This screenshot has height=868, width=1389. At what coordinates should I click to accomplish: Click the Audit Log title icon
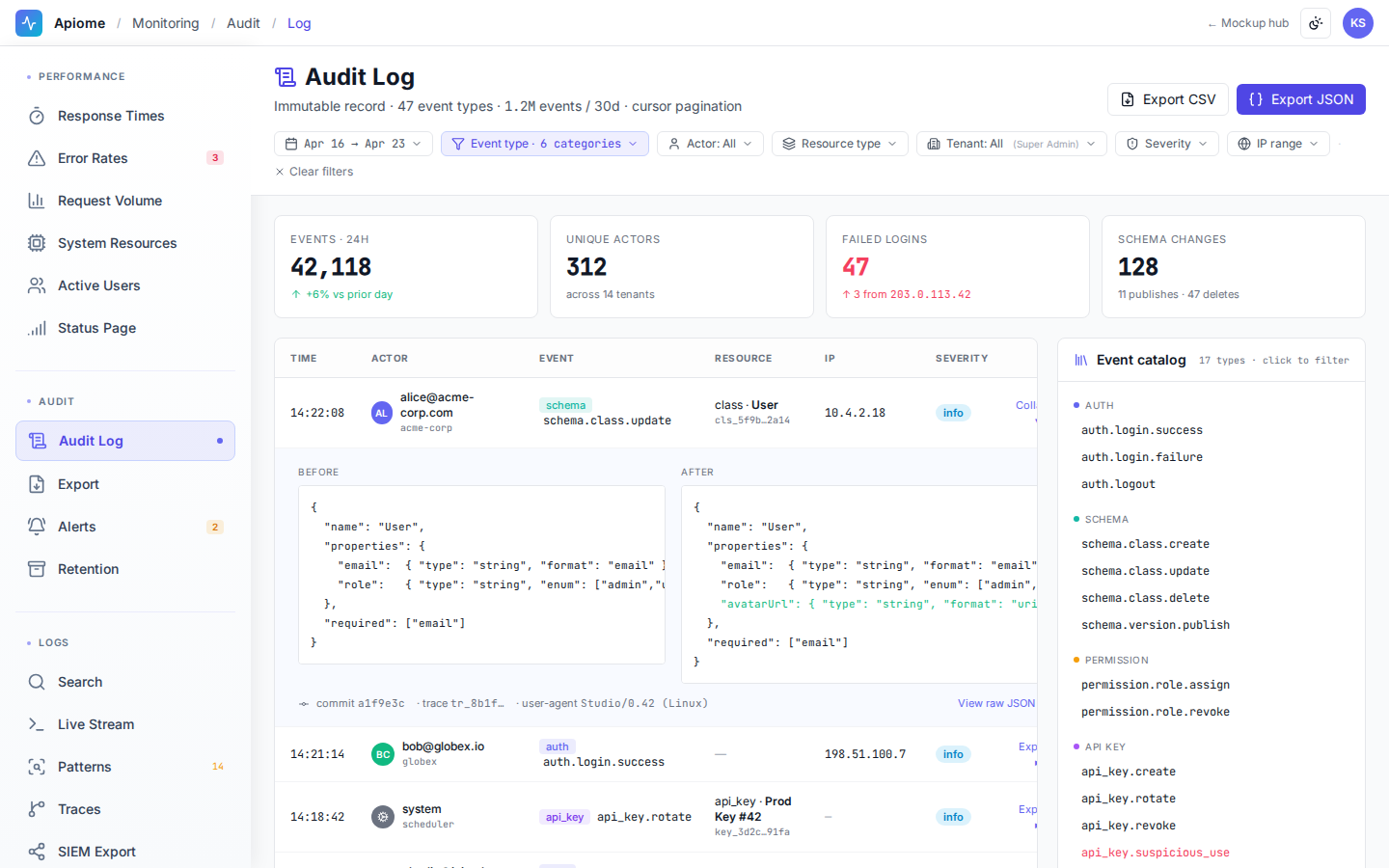285,77
